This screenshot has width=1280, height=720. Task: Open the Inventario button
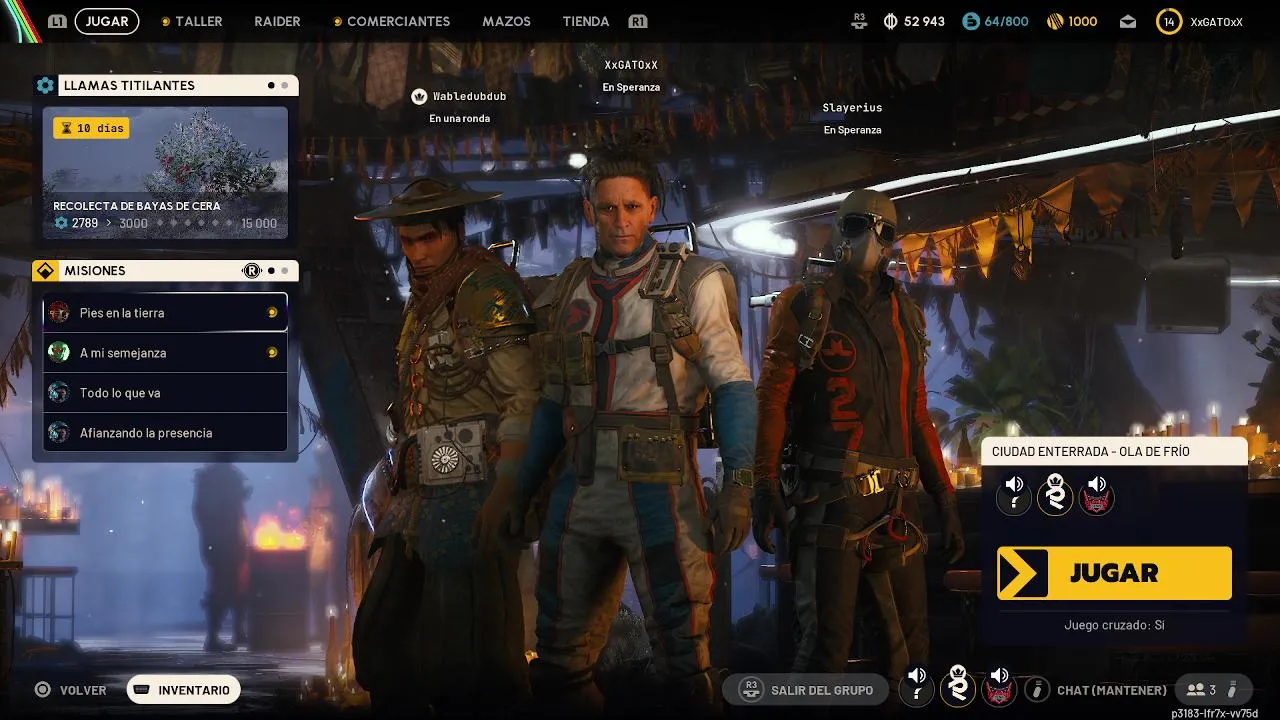coord(184,690)
